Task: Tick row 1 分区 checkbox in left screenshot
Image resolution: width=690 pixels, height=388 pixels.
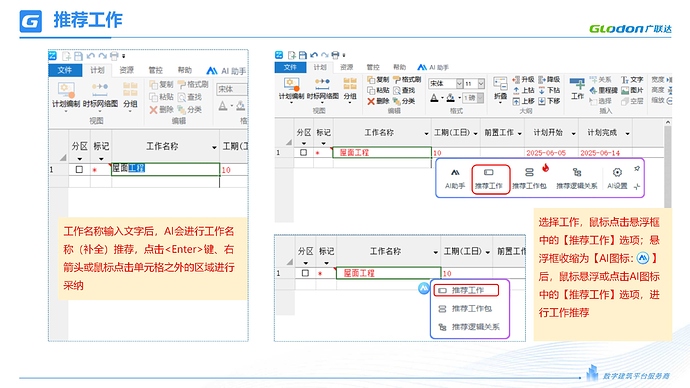Action: (x=79, y=169)
